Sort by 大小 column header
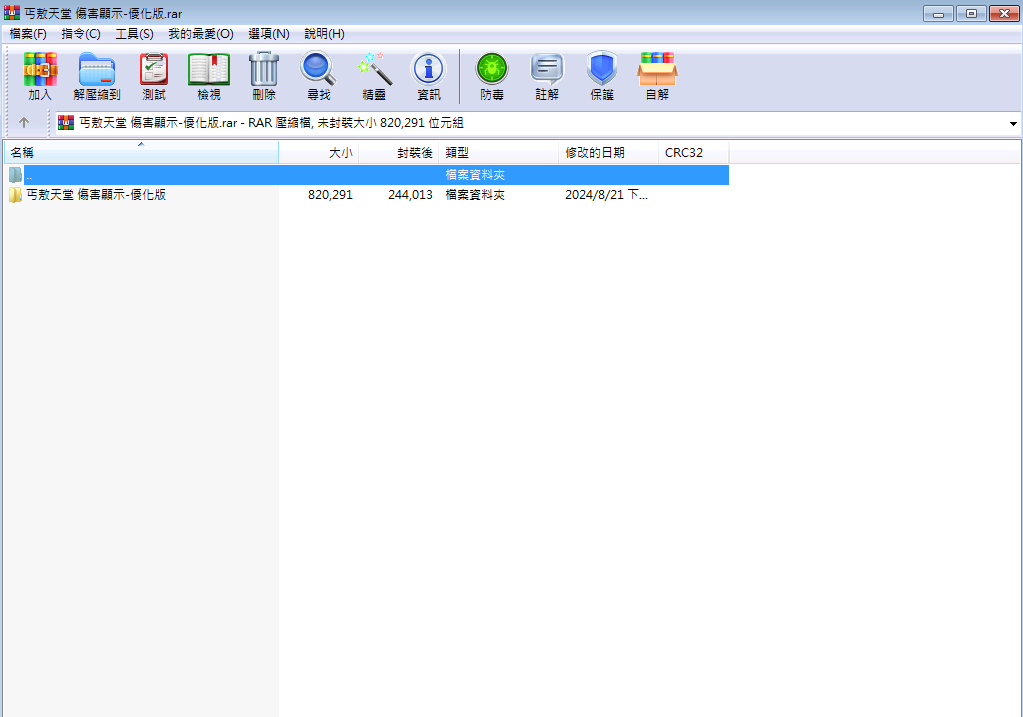Image resolution: width=1023 pixels, height=717 pixels. coord(319,153)
